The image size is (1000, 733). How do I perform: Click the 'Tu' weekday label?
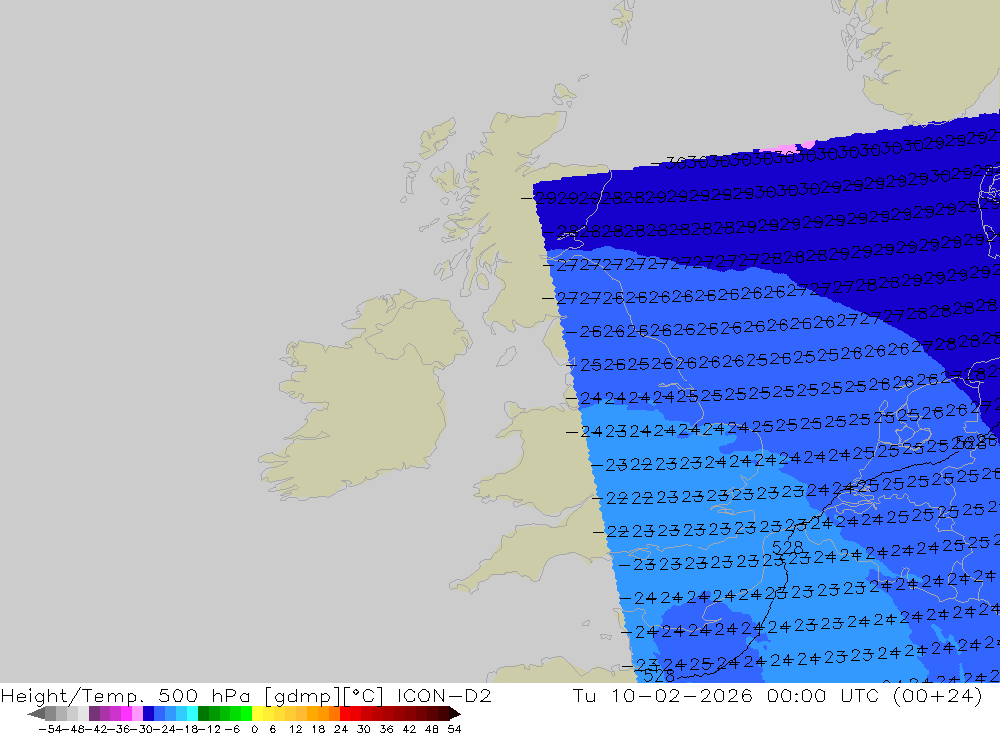[x=584, y=696]
